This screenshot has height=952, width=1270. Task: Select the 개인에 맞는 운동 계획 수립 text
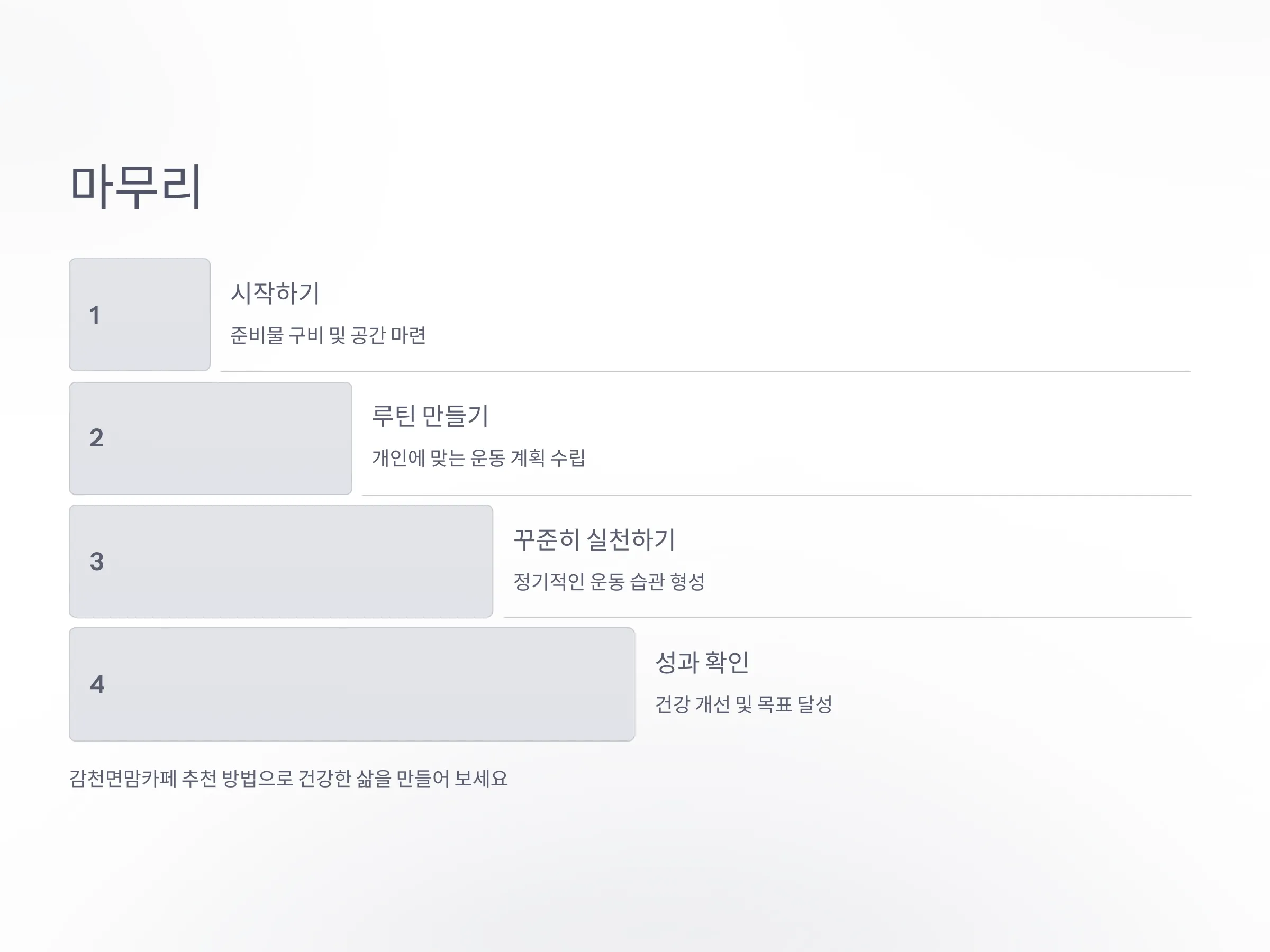(x=479, y=458)
